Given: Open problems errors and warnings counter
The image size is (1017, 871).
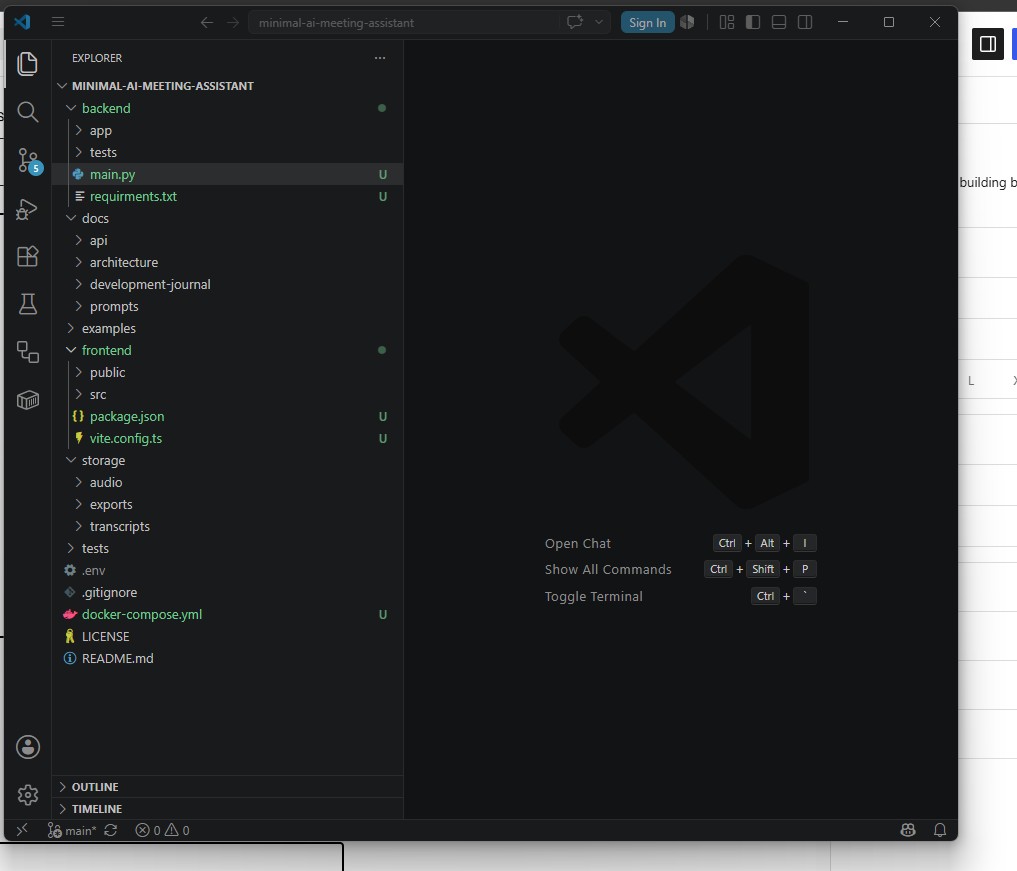Looking at the screenshot, I should [162, 831].
